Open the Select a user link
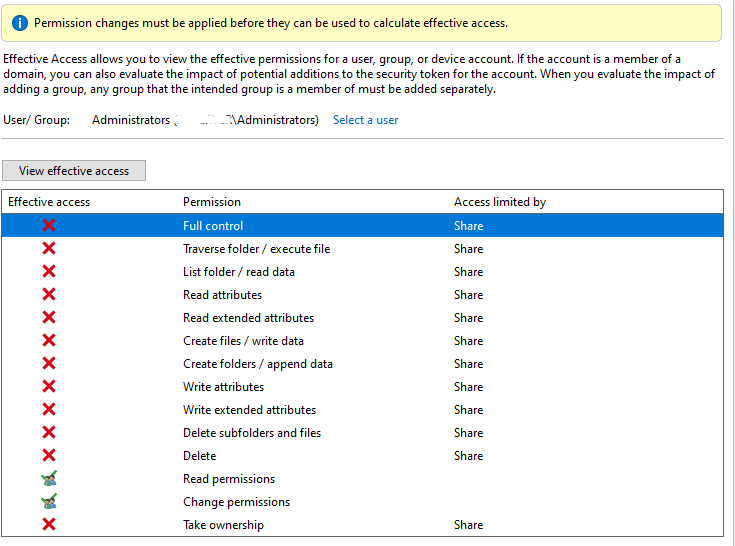 (365, 120)
